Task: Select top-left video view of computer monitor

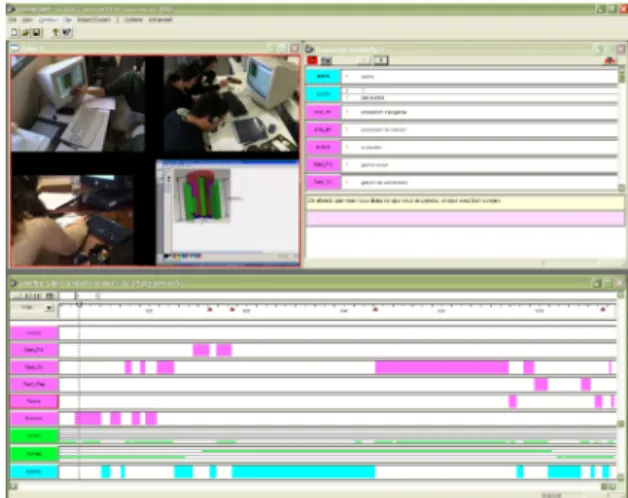Action: pos(78,104)
